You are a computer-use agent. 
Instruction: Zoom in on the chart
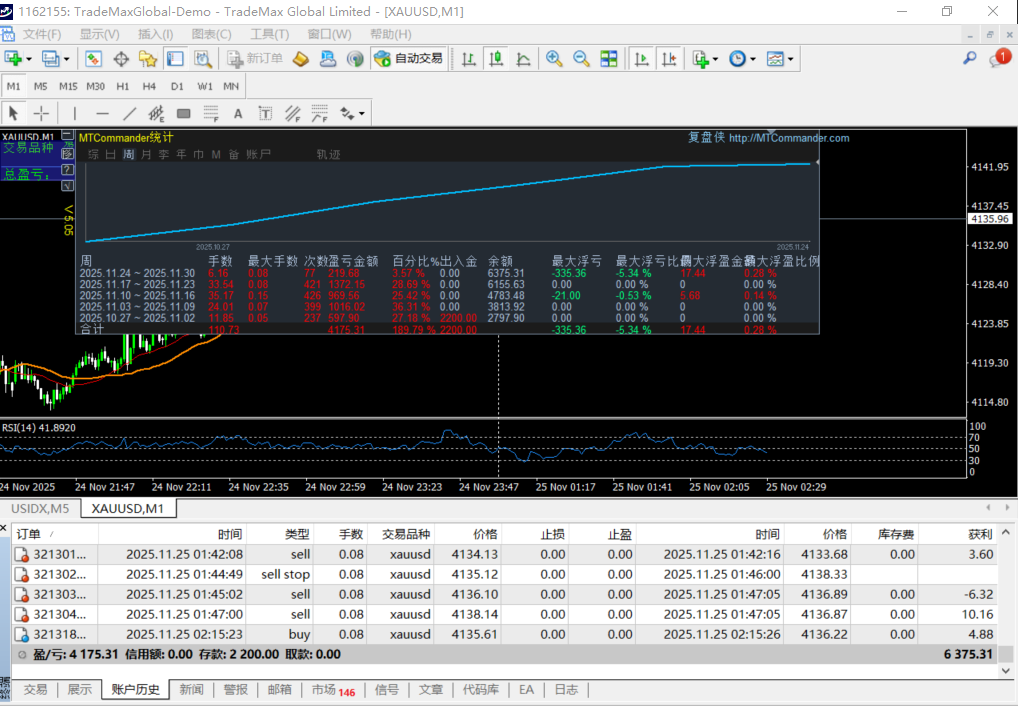[x=554, y=59]
